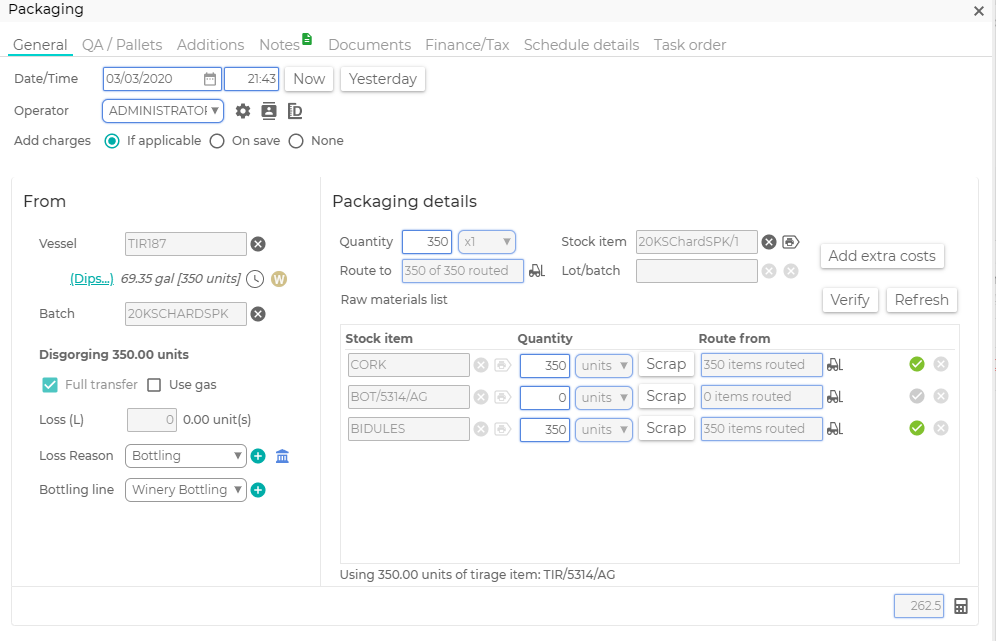
Task: Open the operator contact card icon
Action: [269, 111]
